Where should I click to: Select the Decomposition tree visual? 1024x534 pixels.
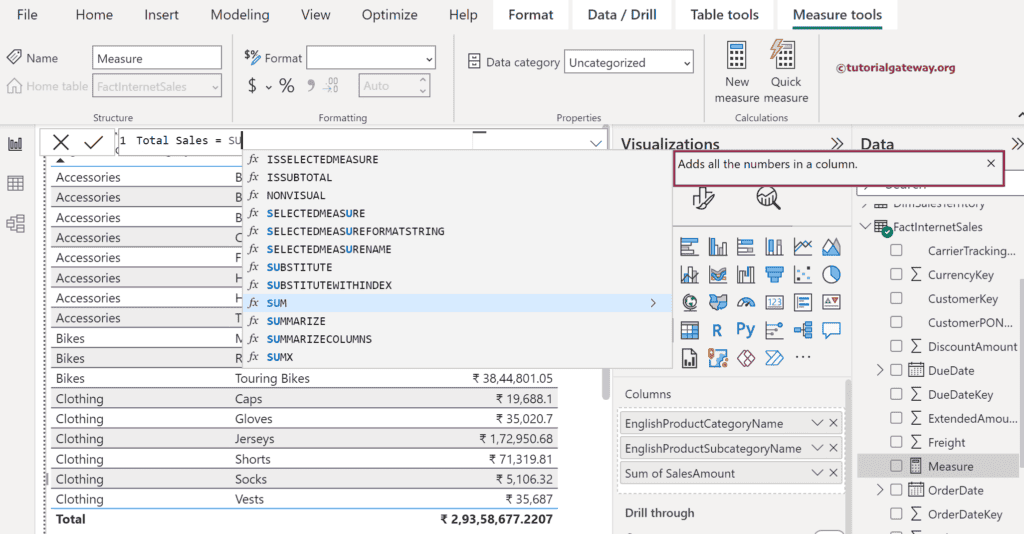coord(803,330)
